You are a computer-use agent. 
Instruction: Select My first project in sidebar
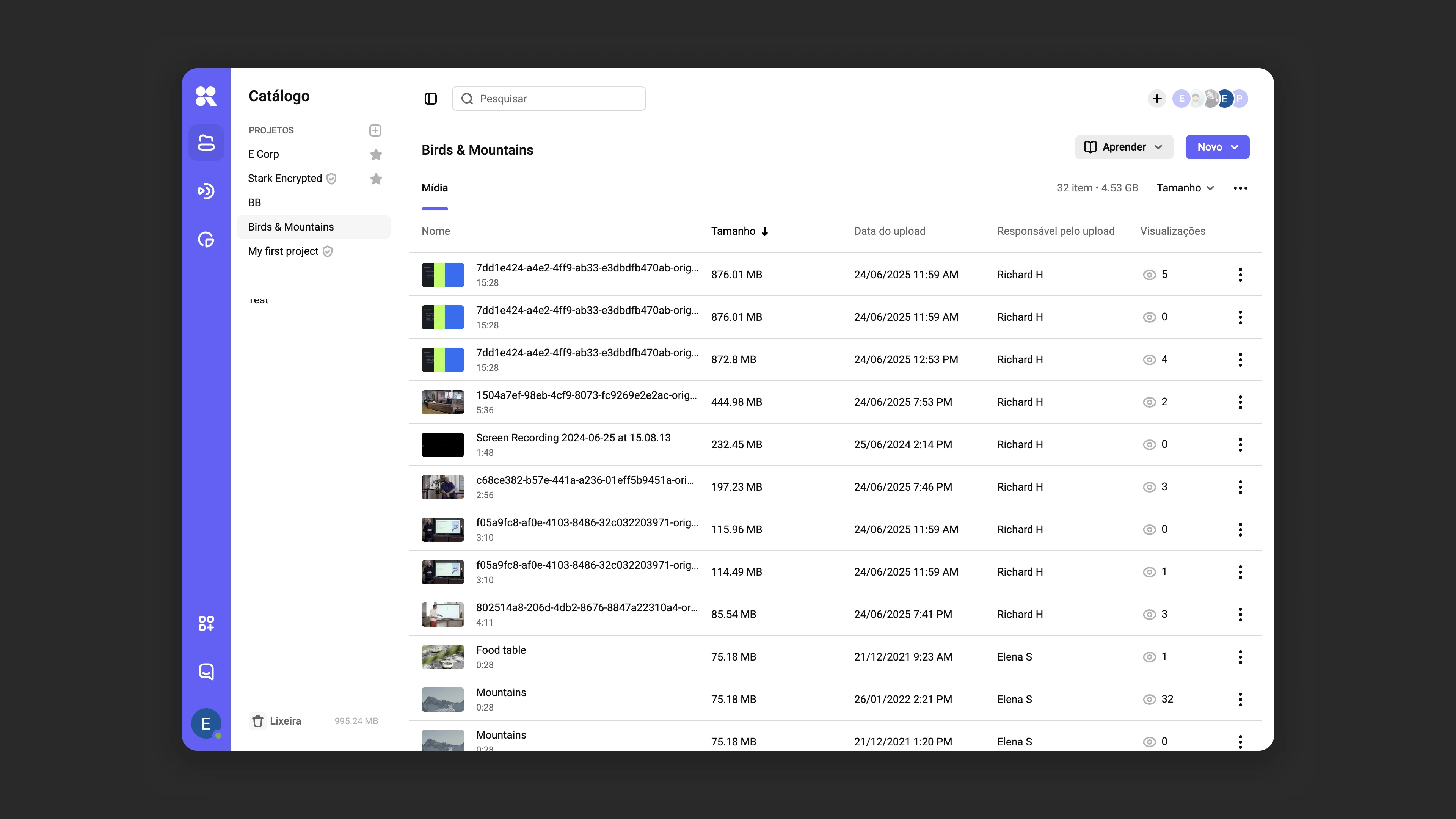[x=283, y=251]
